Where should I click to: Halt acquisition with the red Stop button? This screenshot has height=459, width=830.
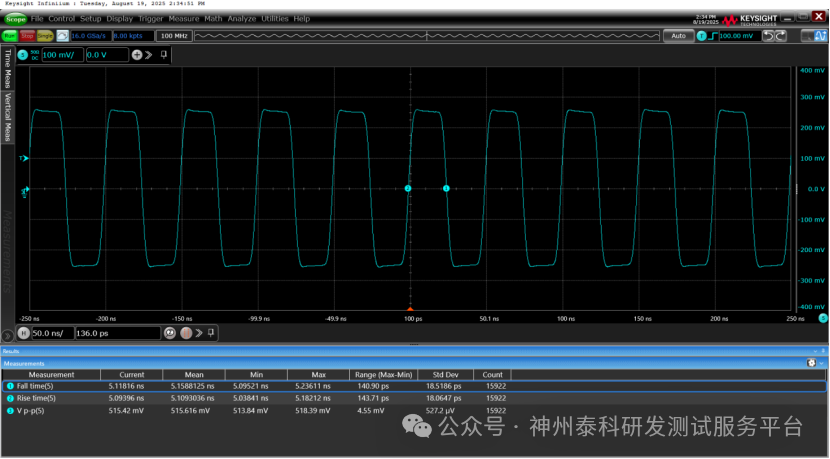(x=27, y=35)
